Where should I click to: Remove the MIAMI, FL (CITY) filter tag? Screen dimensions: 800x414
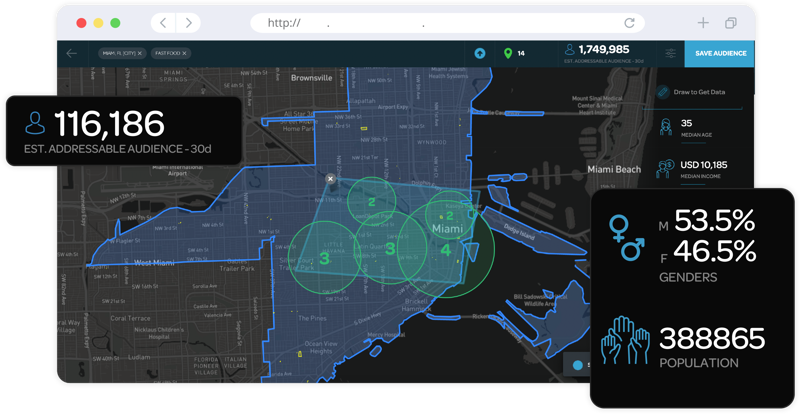pos(140,53)
